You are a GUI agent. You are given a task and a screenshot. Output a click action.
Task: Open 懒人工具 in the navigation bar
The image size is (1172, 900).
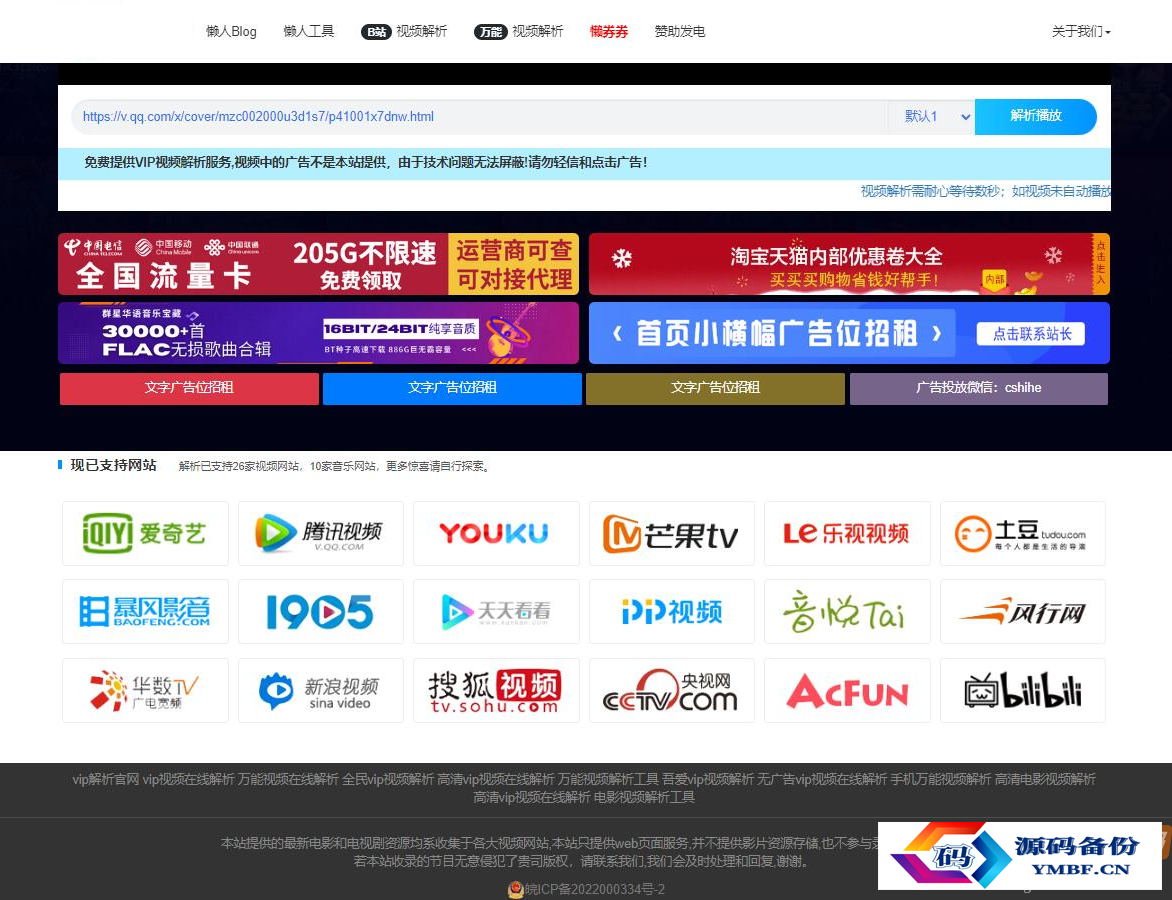[309, 31]
